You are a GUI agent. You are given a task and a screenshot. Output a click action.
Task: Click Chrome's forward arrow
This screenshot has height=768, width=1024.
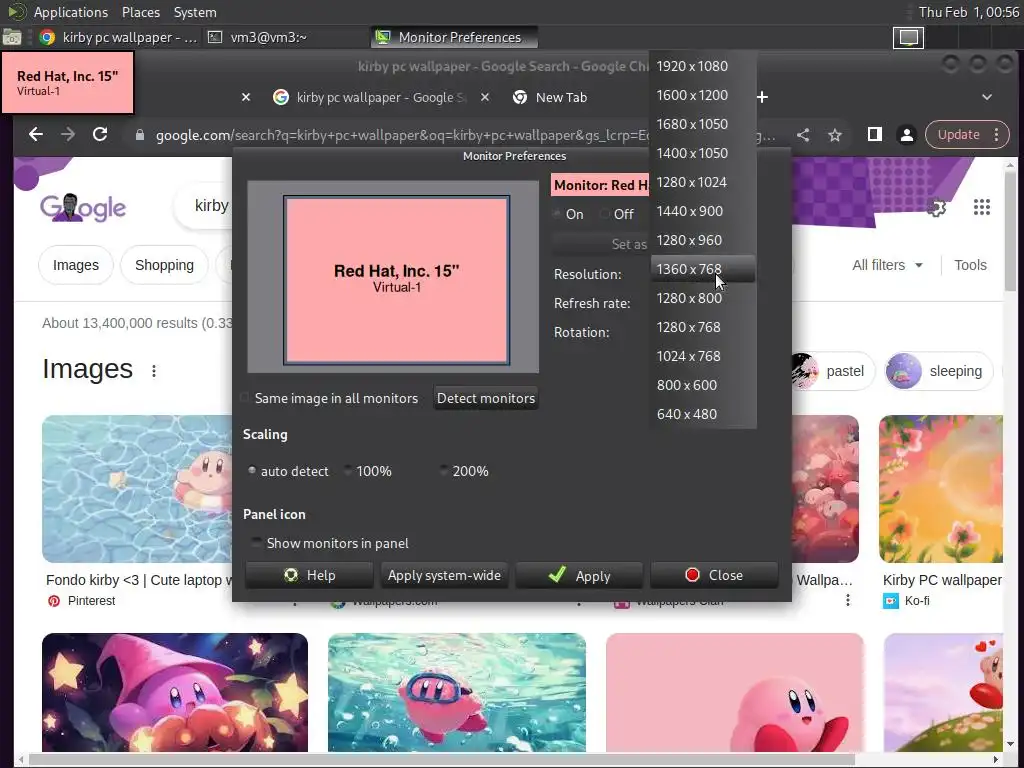pyautogui.click(x=68, y=135)
